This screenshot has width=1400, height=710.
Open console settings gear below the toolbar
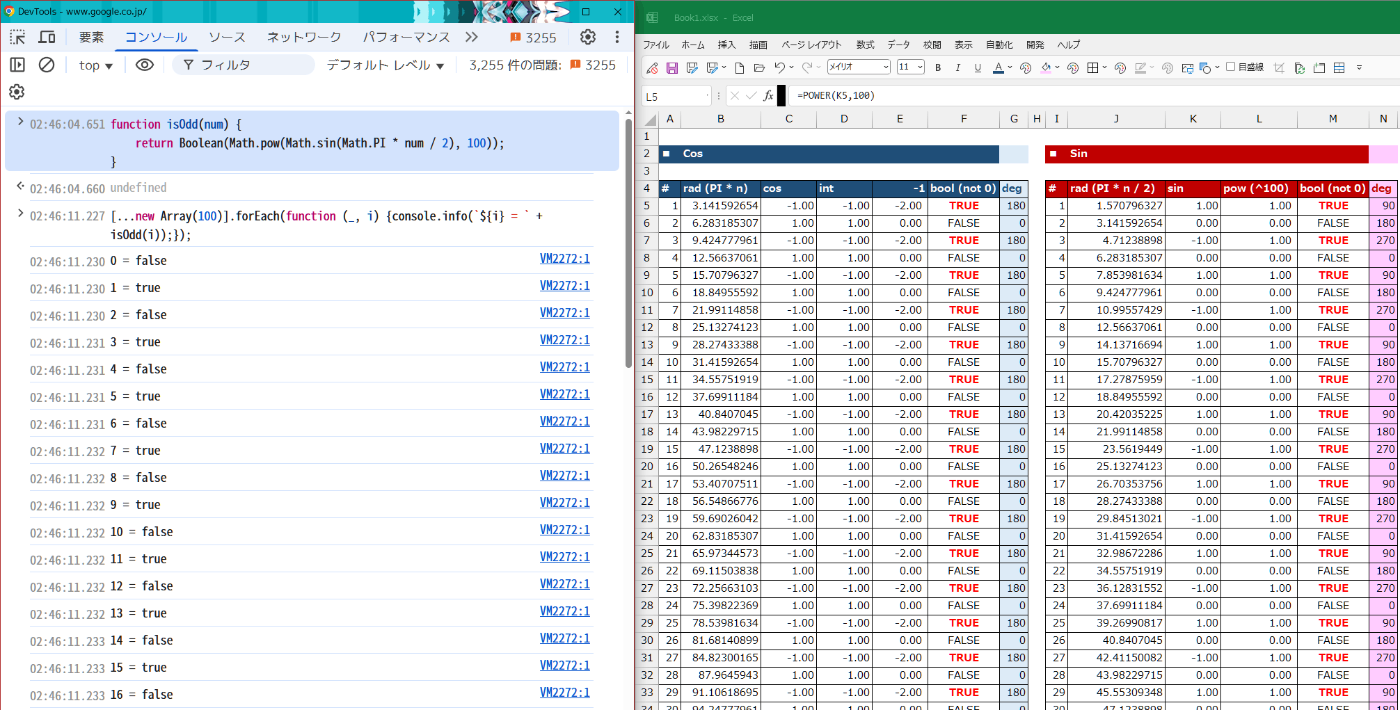point(17,92)
